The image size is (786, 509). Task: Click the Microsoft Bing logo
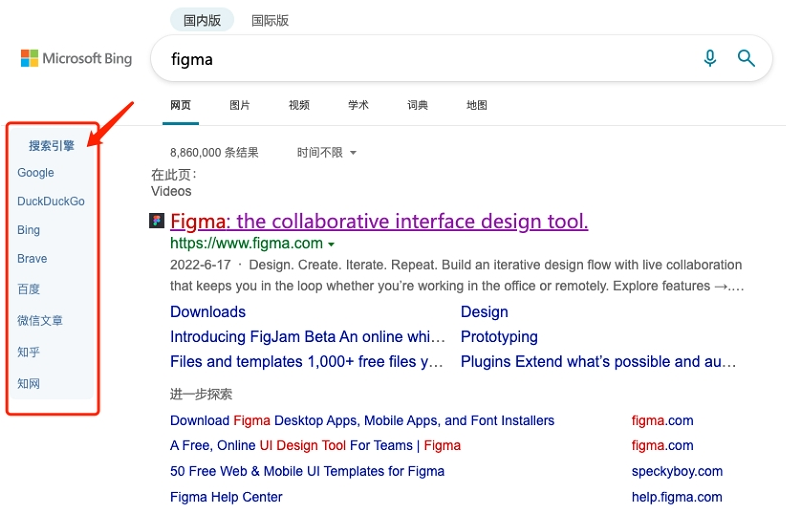[76, 58]
